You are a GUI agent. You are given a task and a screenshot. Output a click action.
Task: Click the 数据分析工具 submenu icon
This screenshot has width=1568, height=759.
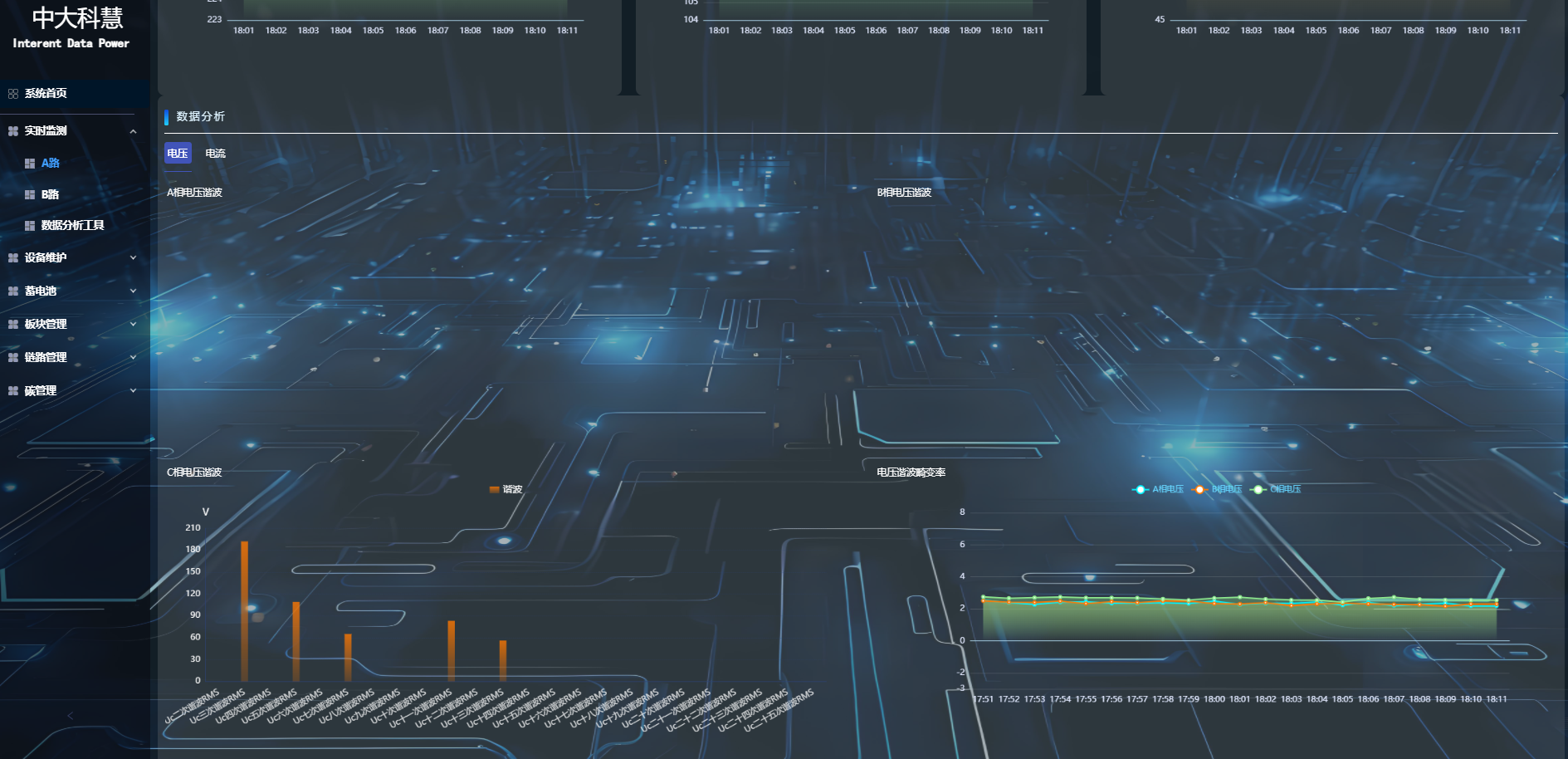pyautogui.click(x=30, y=226)
